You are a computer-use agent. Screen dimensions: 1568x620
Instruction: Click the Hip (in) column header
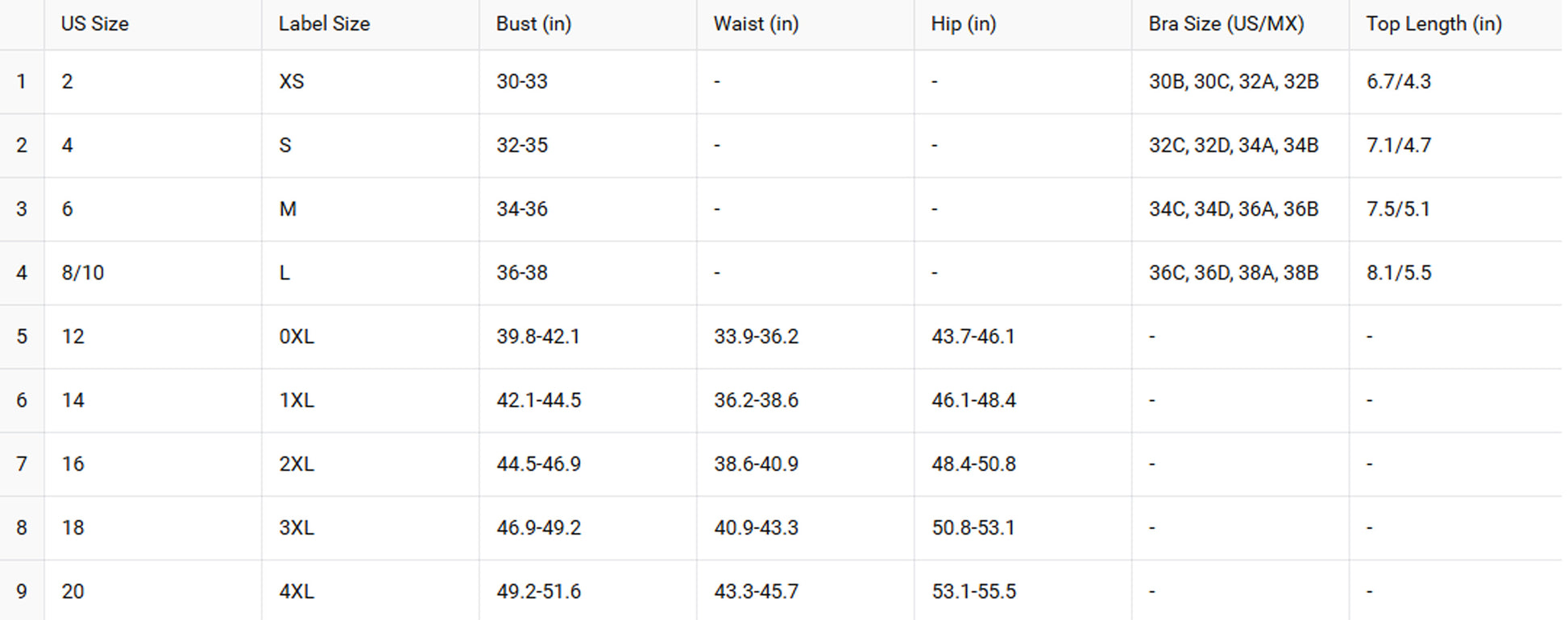coord(963,24)
